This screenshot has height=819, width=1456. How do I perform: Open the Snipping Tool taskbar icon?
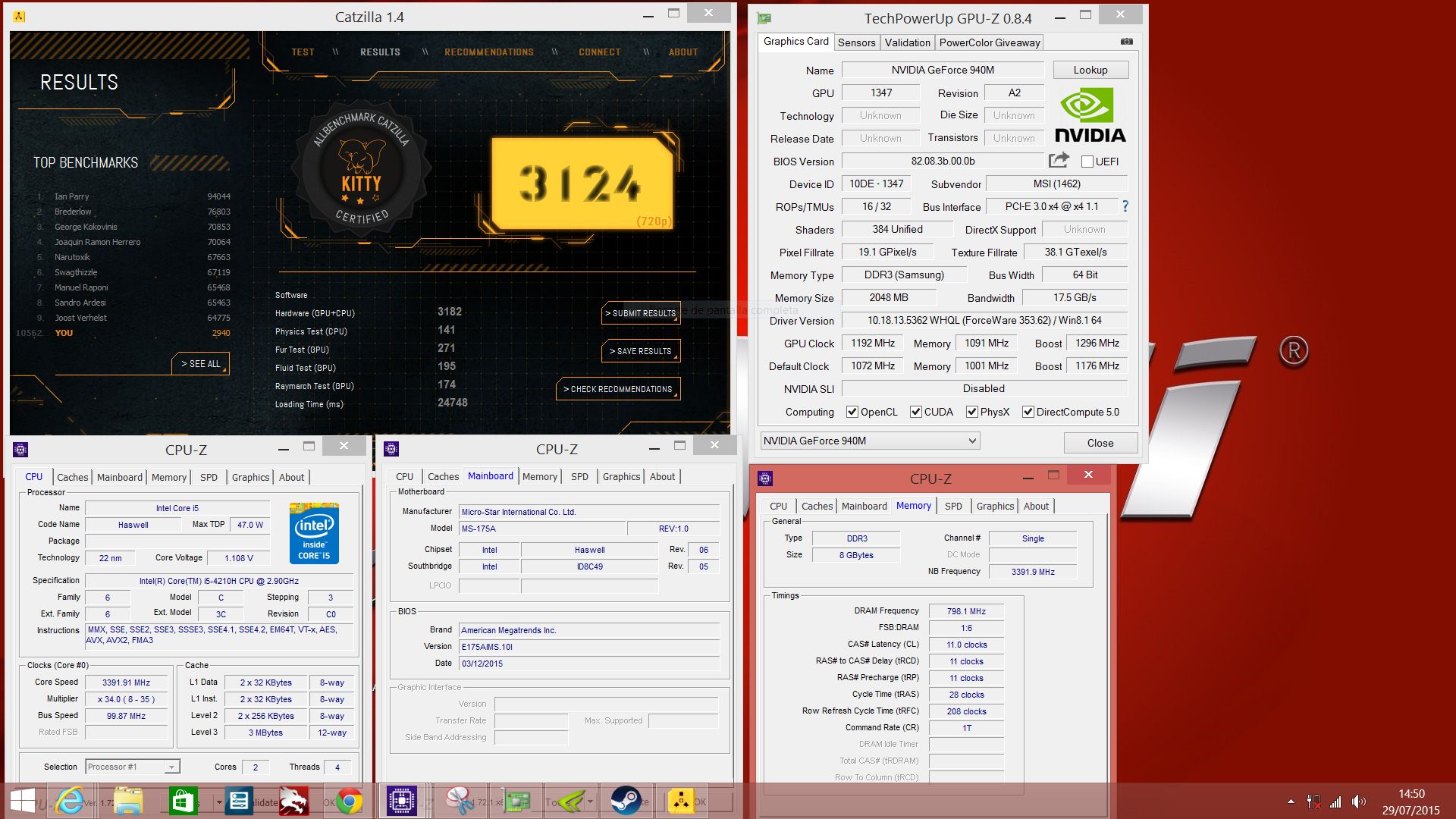[460, 801]
